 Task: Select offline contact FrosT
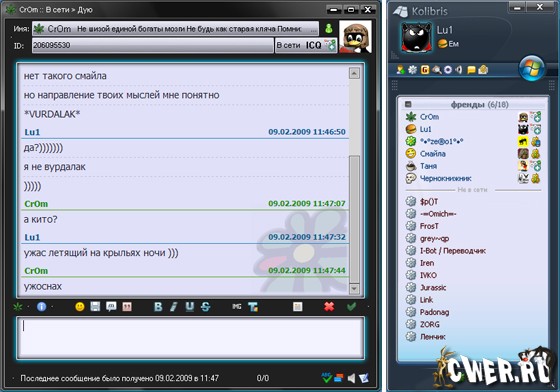[x=473, y=226]
